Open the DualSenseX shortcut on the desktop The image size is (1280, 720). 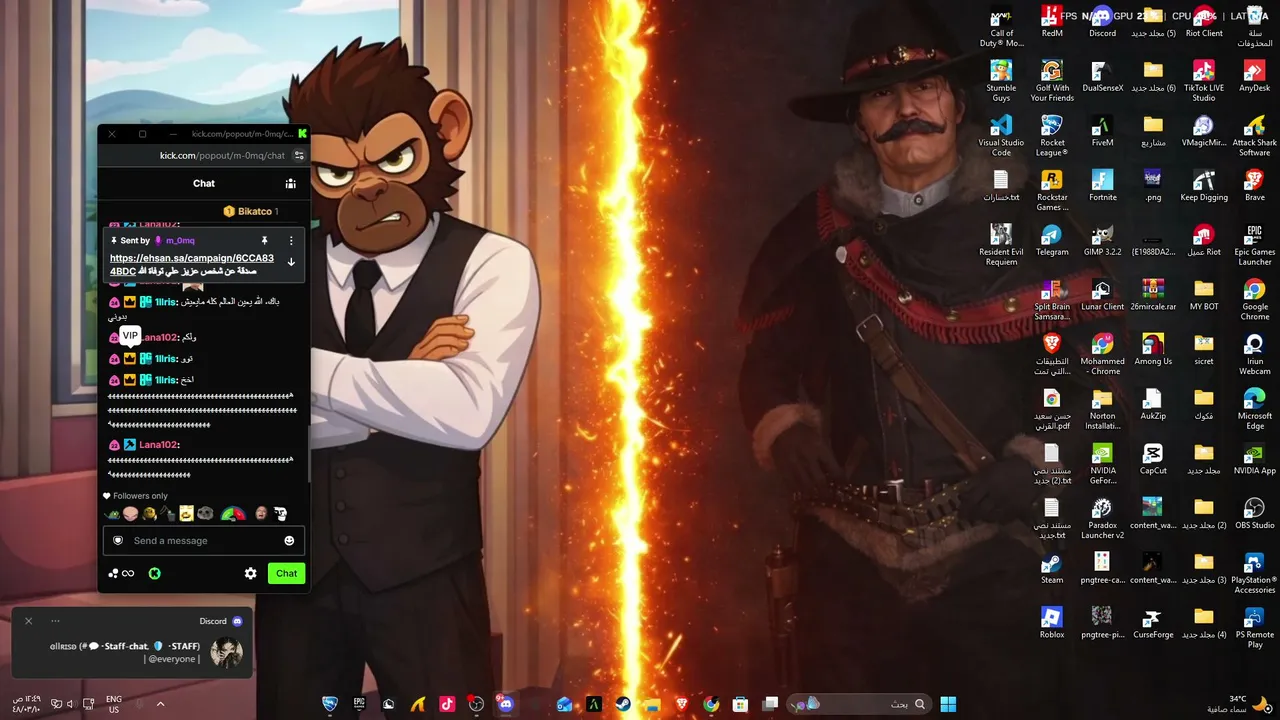pyautogui.click(x=1102, y=77)
